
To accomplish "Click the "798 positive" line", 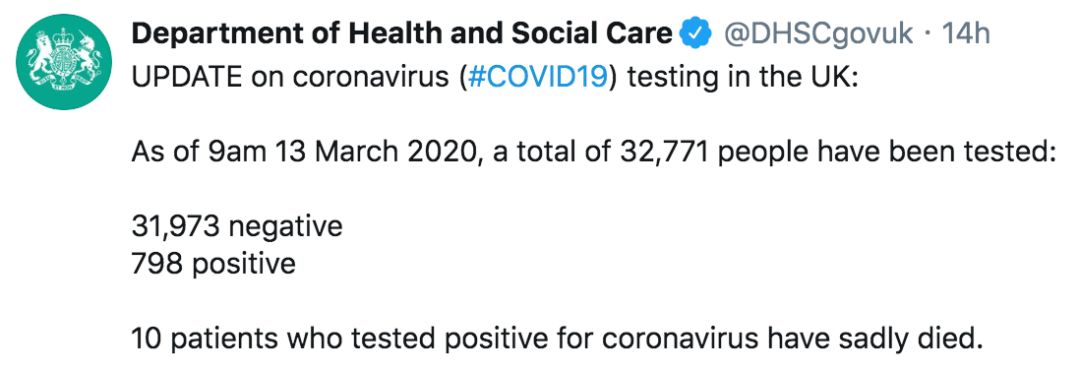I will [x=214, y=263].
